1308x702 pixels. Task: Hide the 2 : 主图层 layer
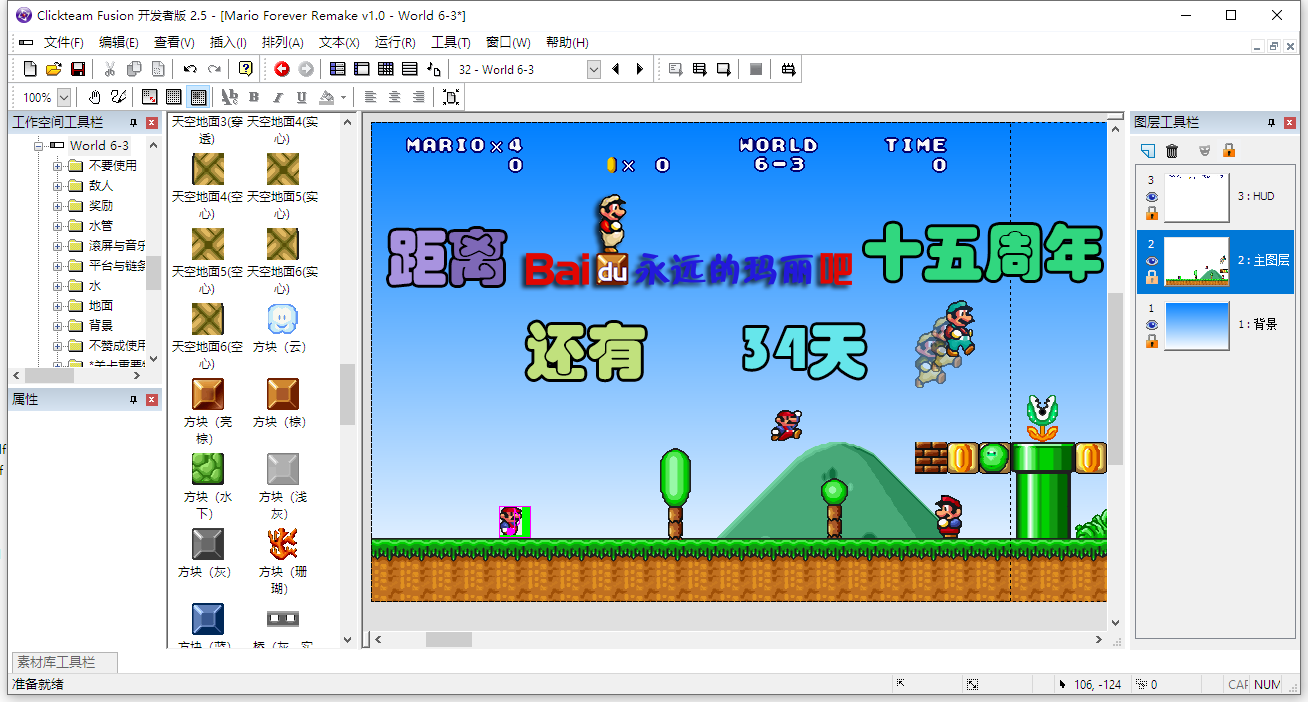[x=1152, y=261]
